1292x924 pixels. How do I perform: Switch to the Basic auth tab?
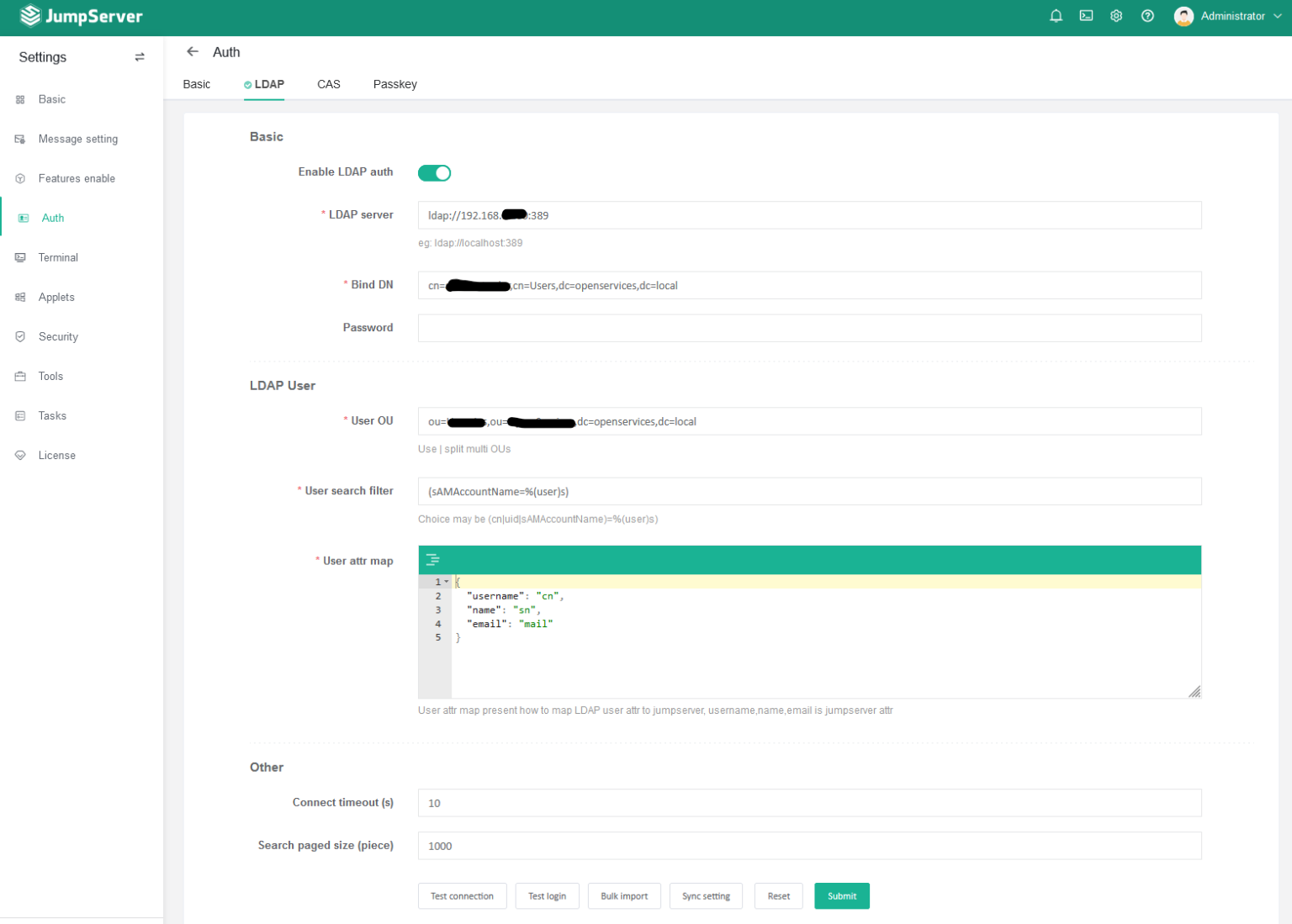(x=197, y=84)
